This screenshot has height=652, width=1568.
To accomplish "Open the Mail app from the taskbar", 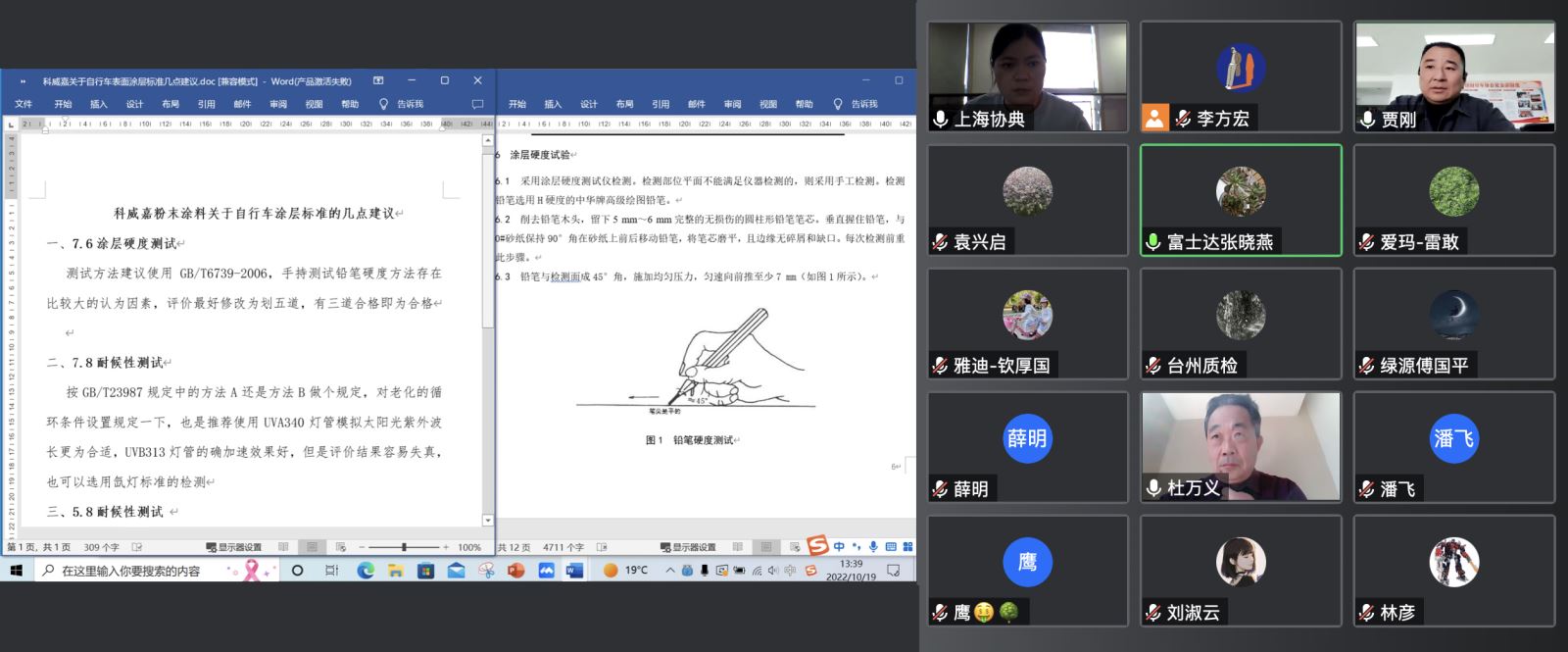I will (456, 571).
